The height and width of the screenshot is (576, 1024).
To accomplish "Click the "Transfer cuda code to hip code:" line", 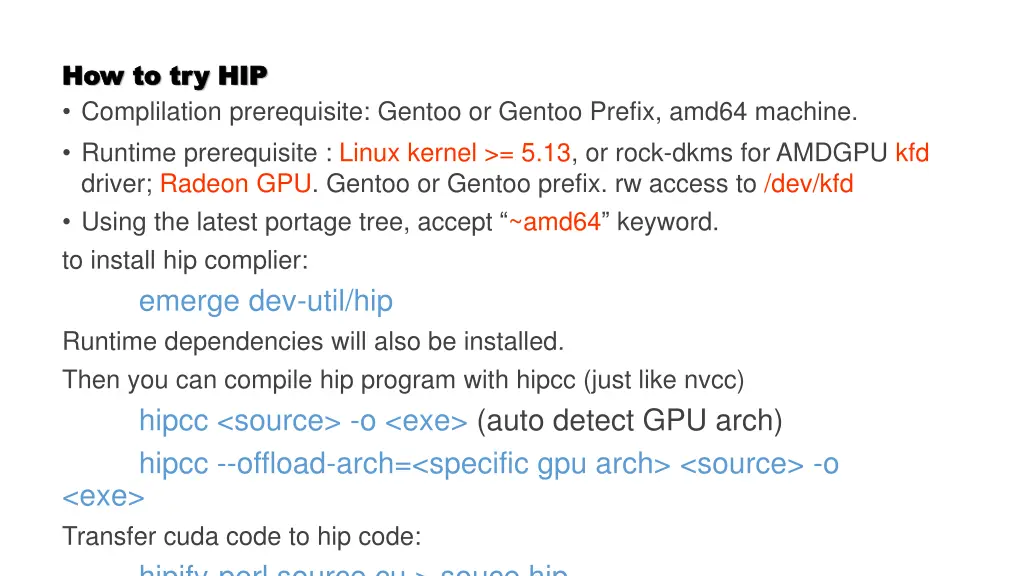I will pos(241,537).
